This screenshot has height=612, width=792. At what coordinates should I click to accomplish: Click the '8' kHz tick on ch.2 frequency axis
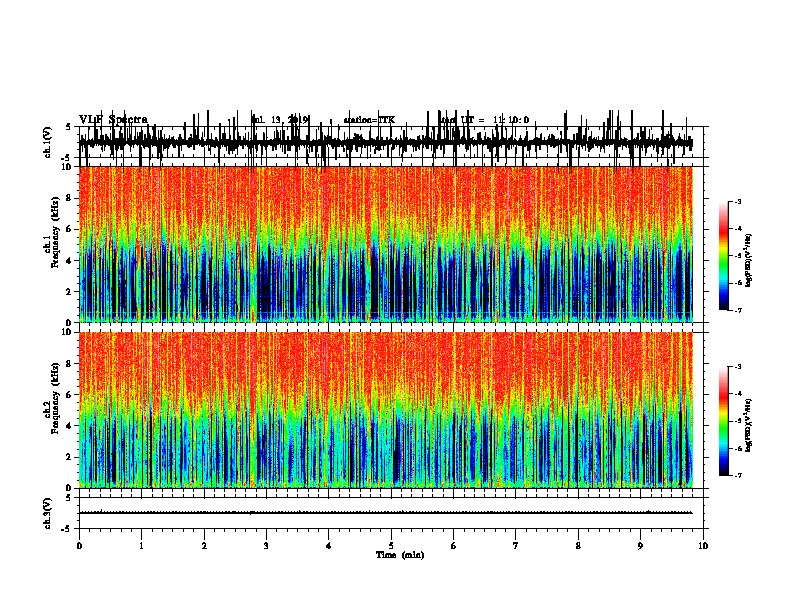pos(70,364)
